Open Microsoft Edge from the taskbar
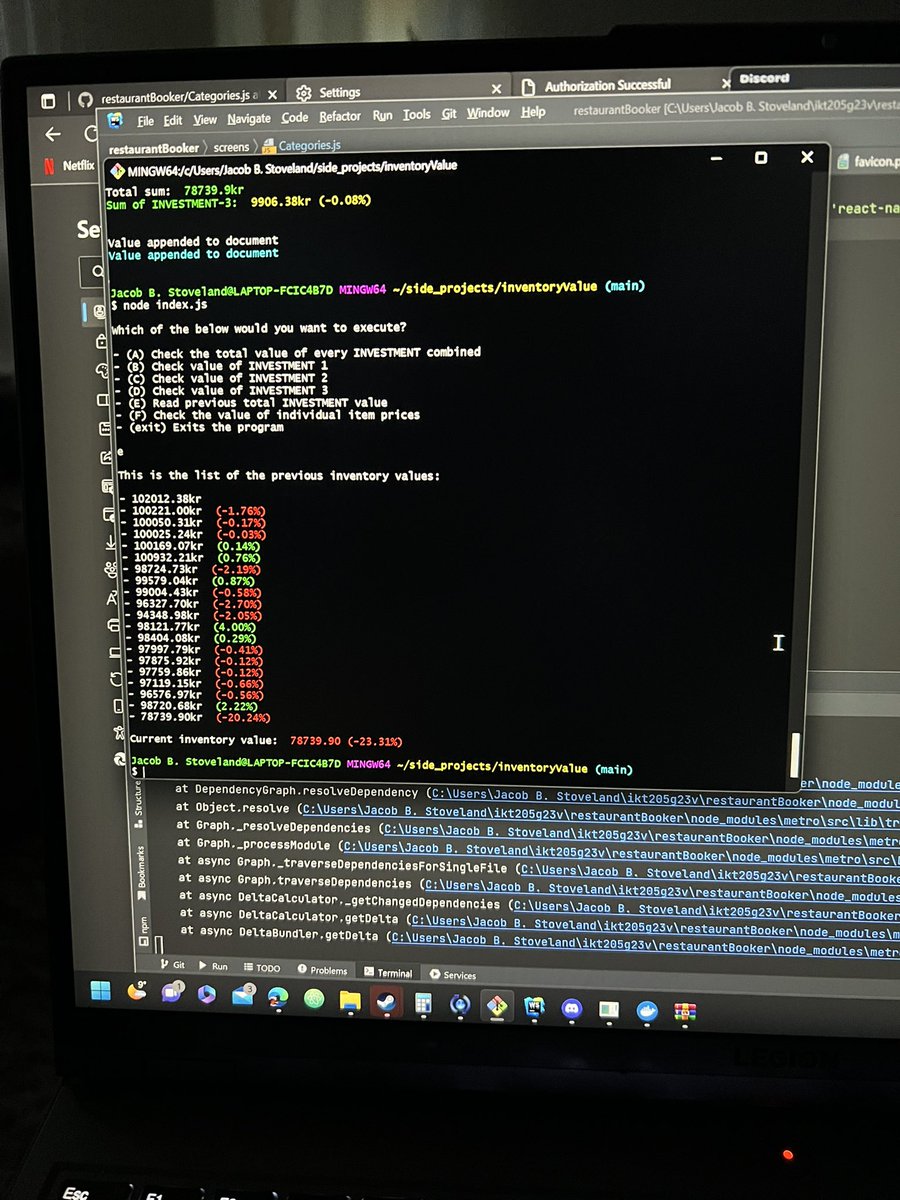The image size is (900, 1200). pos(279,998)
